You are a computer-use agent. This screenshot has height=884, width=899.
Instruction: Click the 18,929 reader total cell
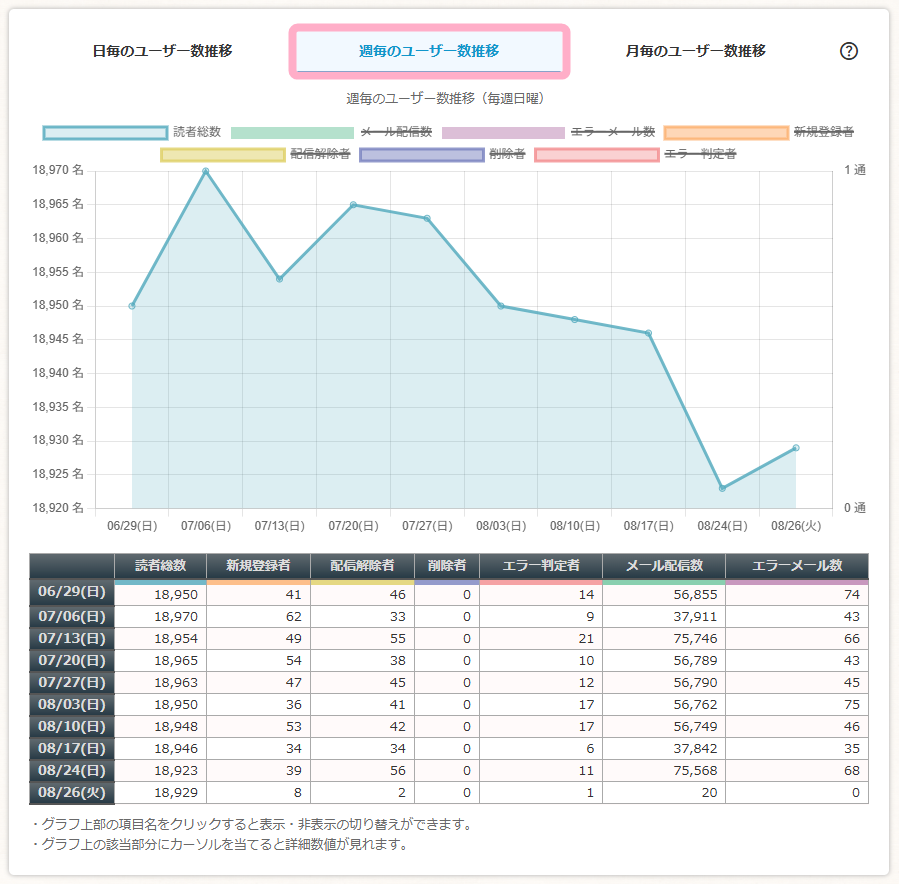point(161,792)
